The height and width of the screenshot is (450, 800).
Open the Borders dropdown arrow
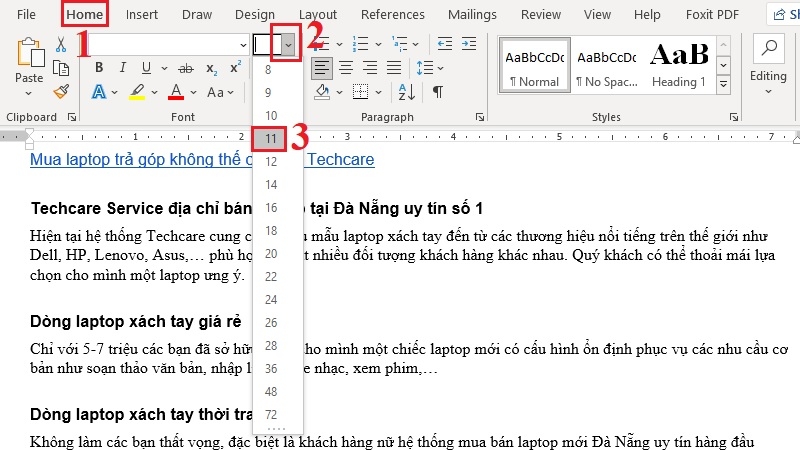tap(378, 92)
